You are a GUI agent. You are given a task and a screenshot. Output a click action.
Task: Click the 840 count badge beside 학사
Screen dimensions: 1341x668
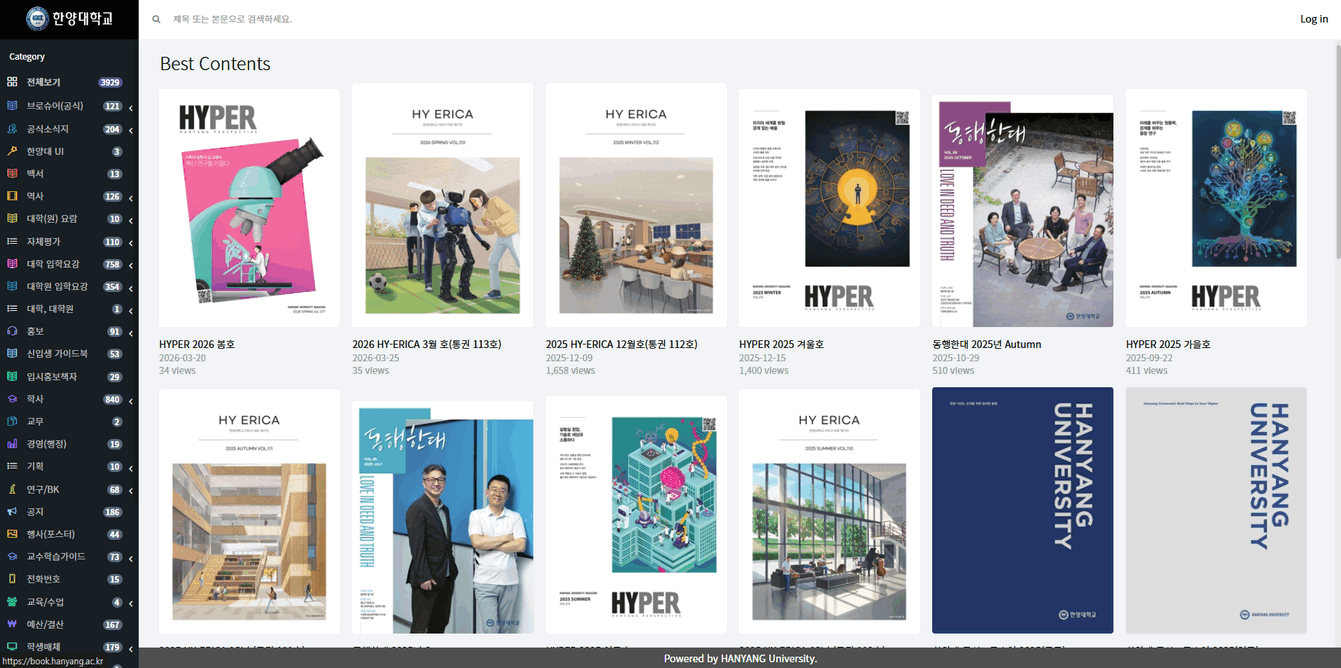(x=113, y=400)
